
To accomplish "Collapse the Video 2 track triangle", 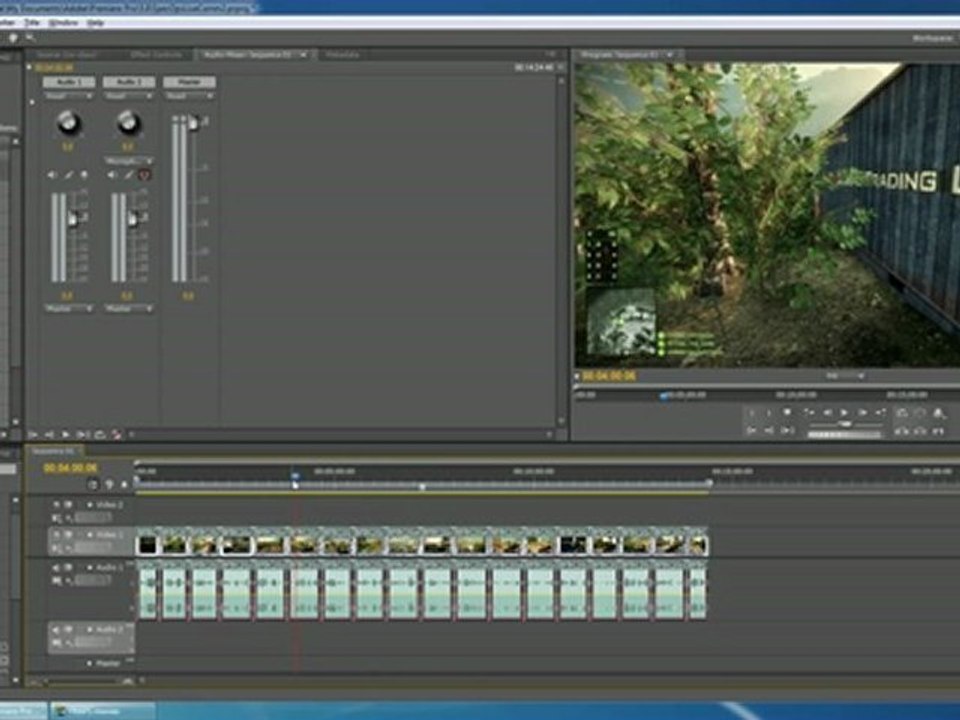I will [89, 504].
